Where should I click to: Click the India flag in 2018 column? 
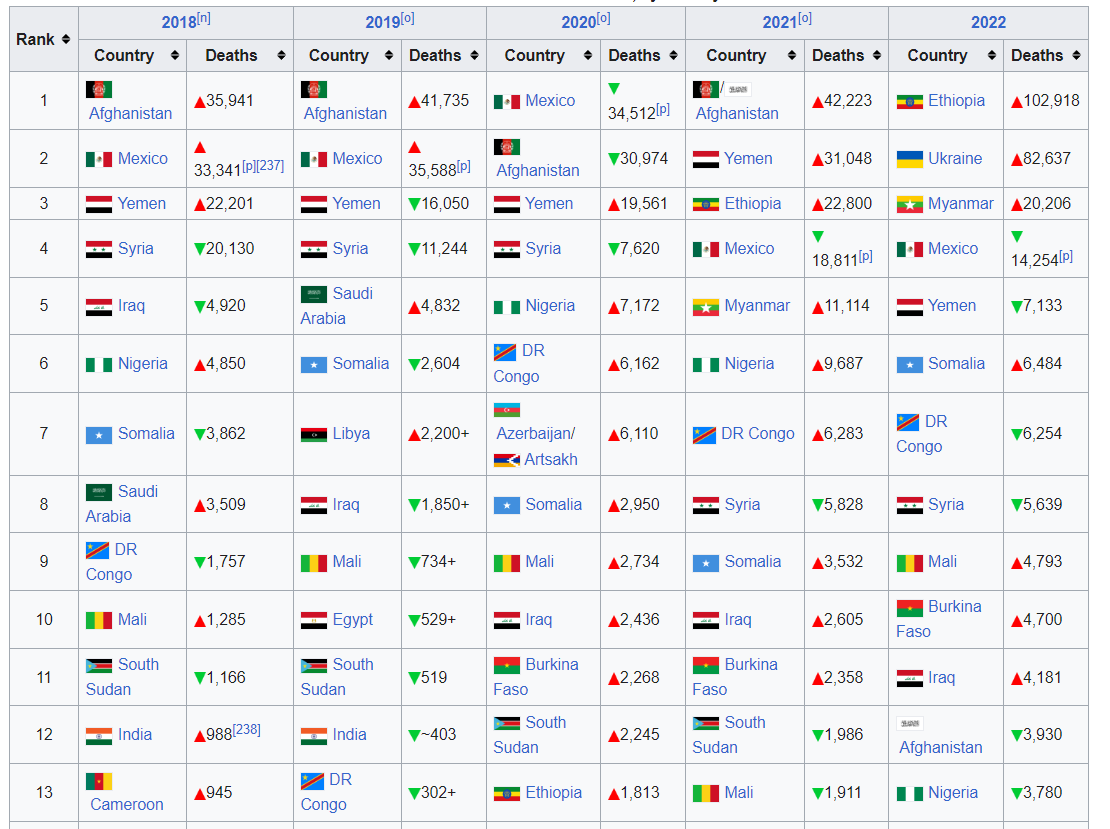99,736
